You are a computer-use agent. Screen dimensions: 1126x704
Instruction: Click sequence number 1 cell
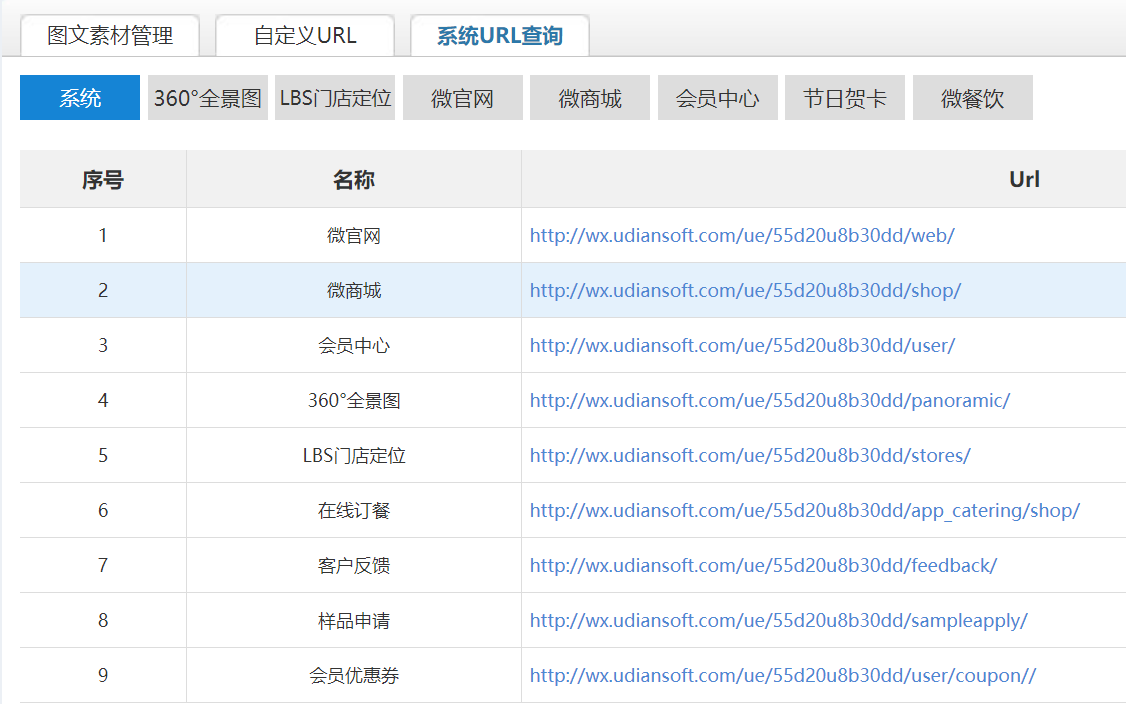(x=103, y=236)
